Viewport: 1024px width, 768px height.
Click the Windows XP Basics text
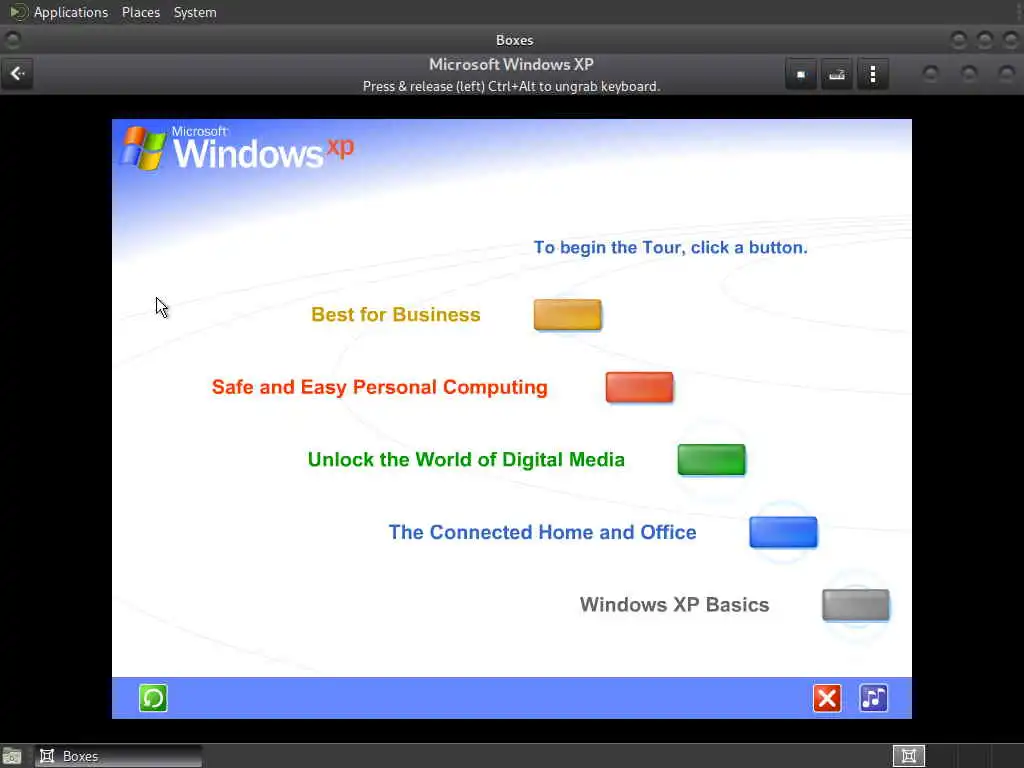[x=675, y=605]
